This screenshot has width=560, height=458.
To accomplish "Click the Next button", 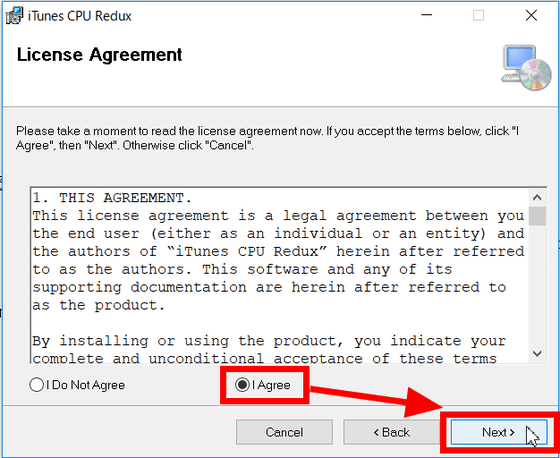I will (499, 432).
